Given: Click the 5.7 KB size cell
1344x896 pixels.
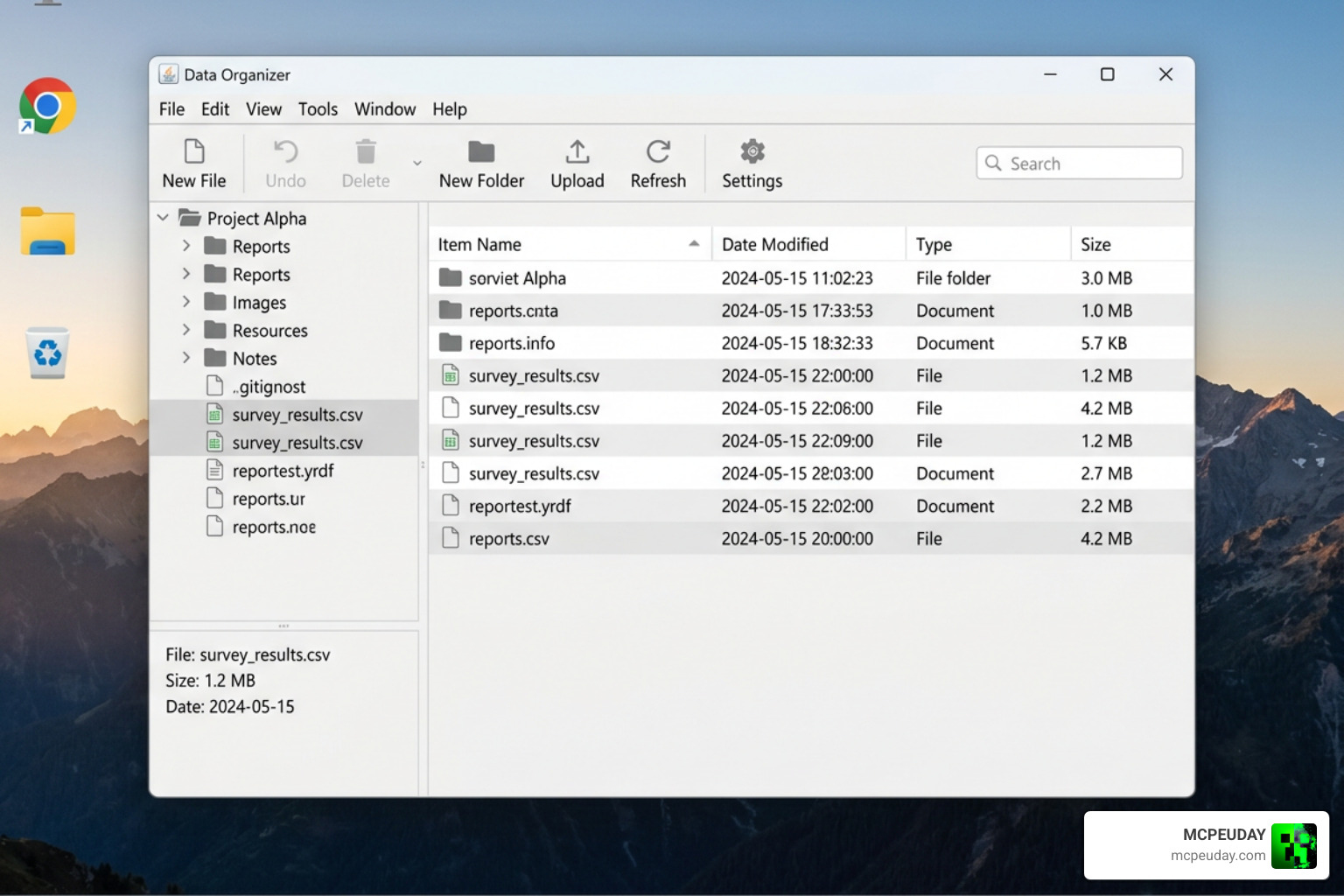Looking at the screenshot, I should click(1103, 343).
